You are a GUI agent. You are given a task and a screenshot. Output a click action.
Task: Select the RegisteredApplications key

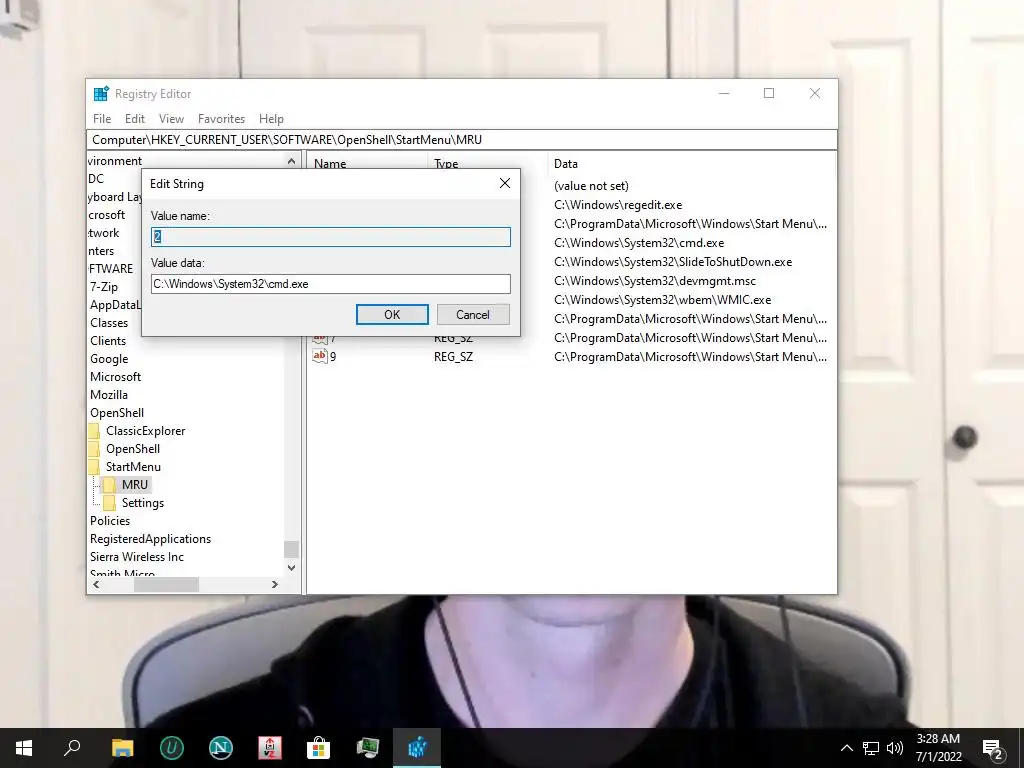click(x=150, y=539)
